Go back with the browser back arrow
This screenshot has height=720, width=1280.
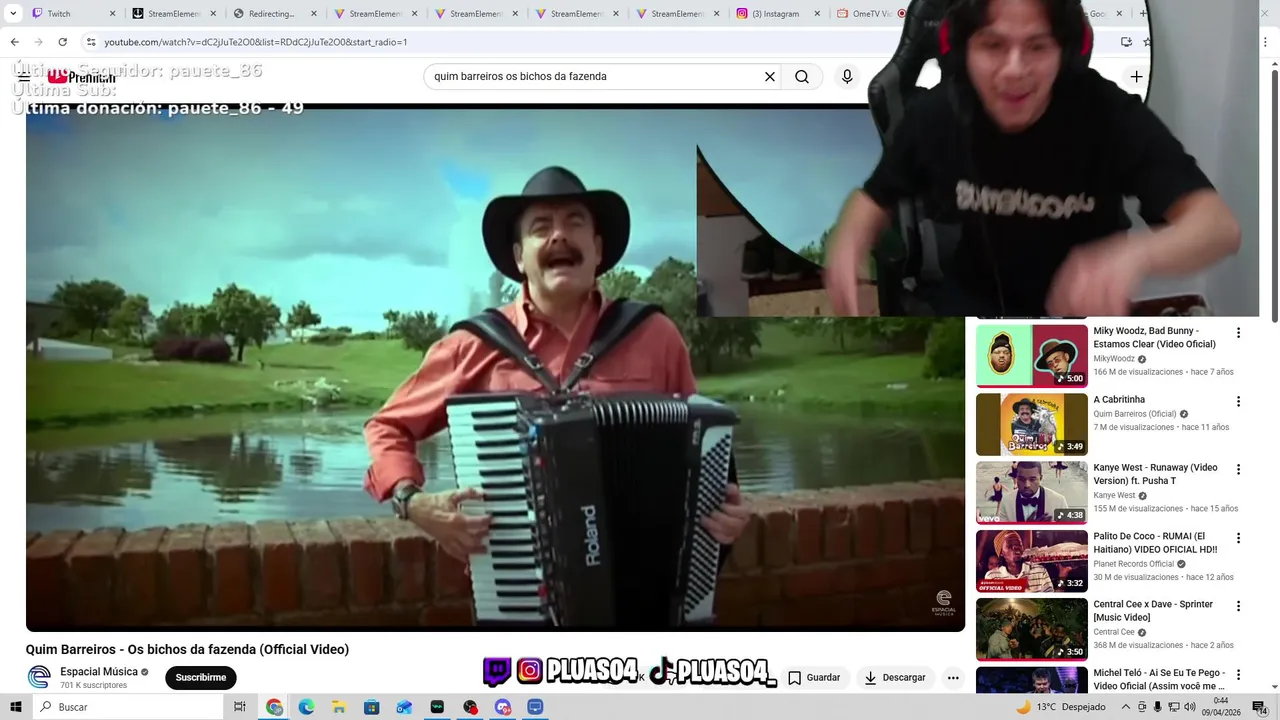coord(14,42)
